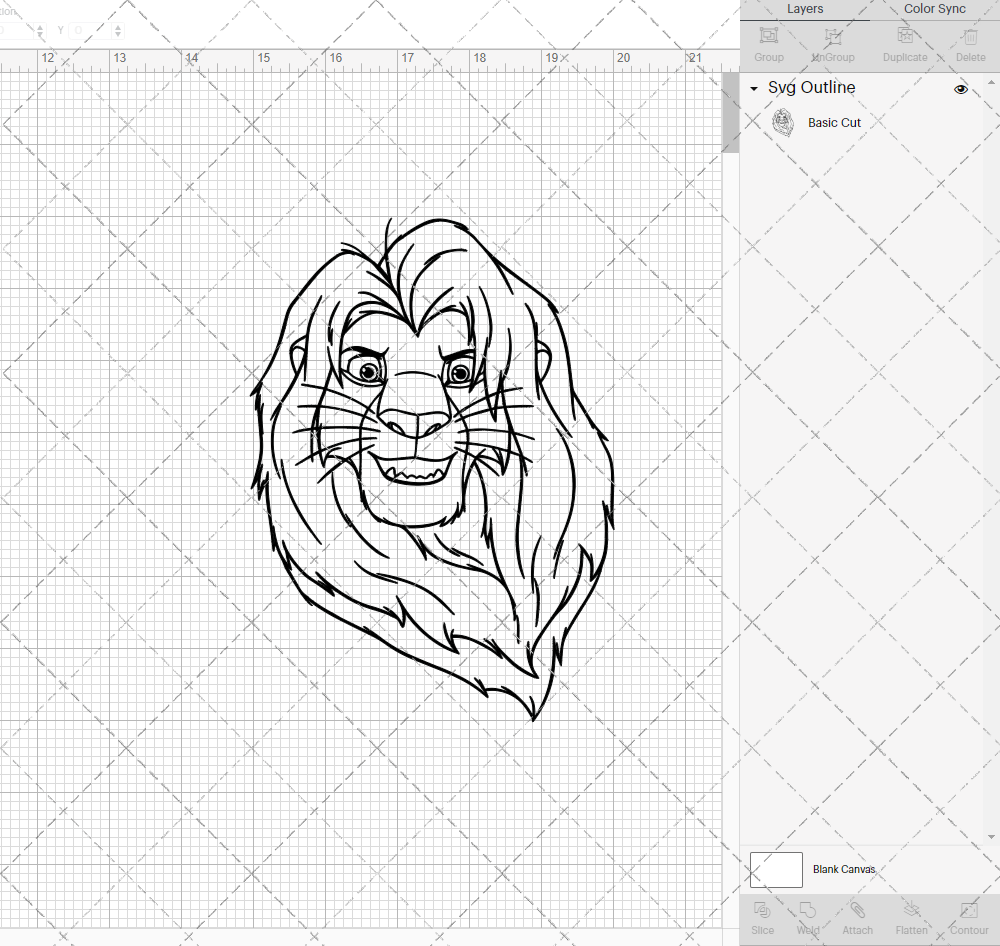Screen dimensions: 1000x946
Task: Select the Basic Cut layer
Action: click(x=835, y=122)
